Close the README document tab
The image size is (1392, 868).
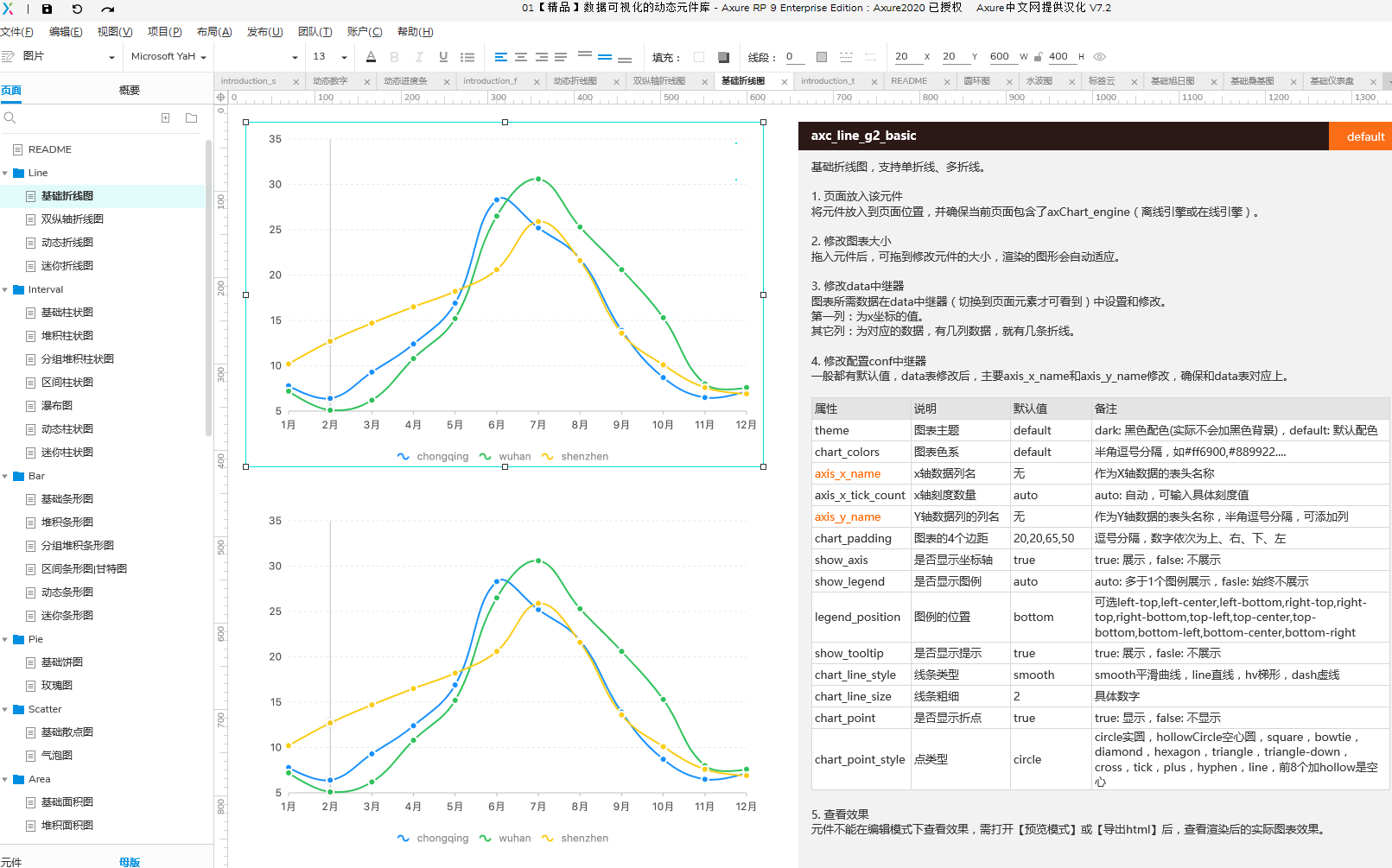coord(947,82)
